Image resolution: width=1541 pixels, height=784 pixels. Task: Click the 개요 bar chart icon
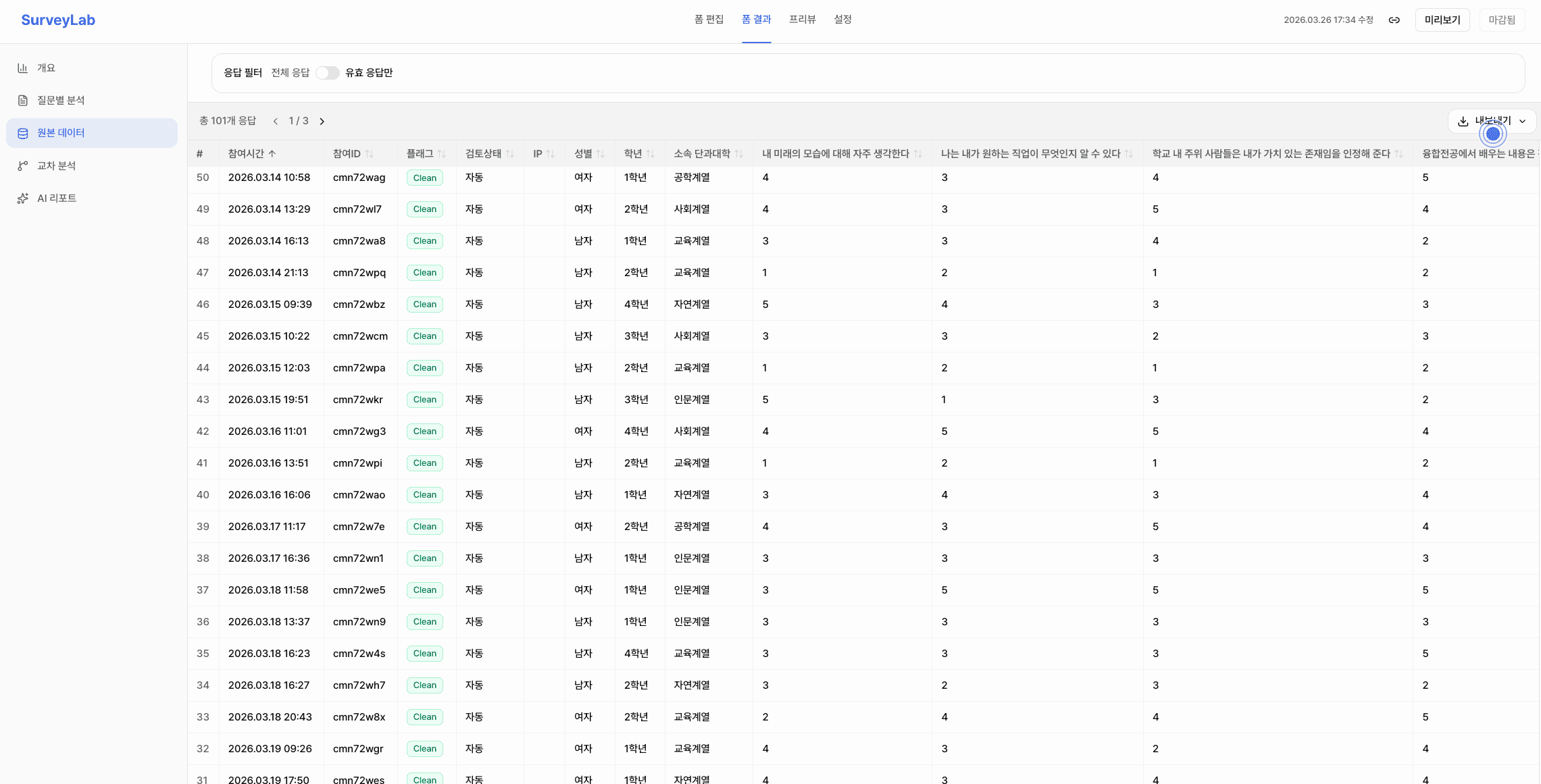(x=23, y=68)
